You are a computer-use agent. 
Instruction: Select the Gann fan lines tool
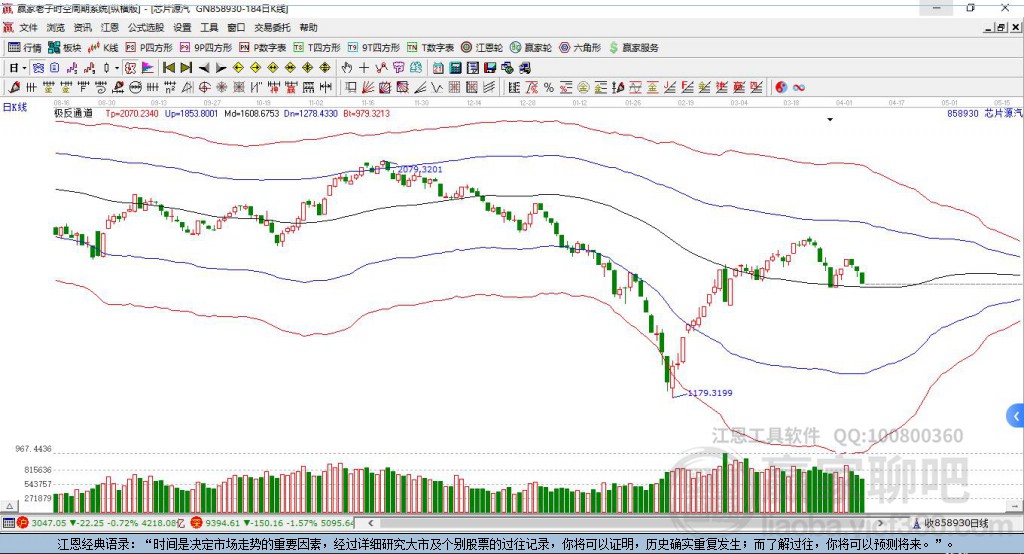click(x=368, y=88)
